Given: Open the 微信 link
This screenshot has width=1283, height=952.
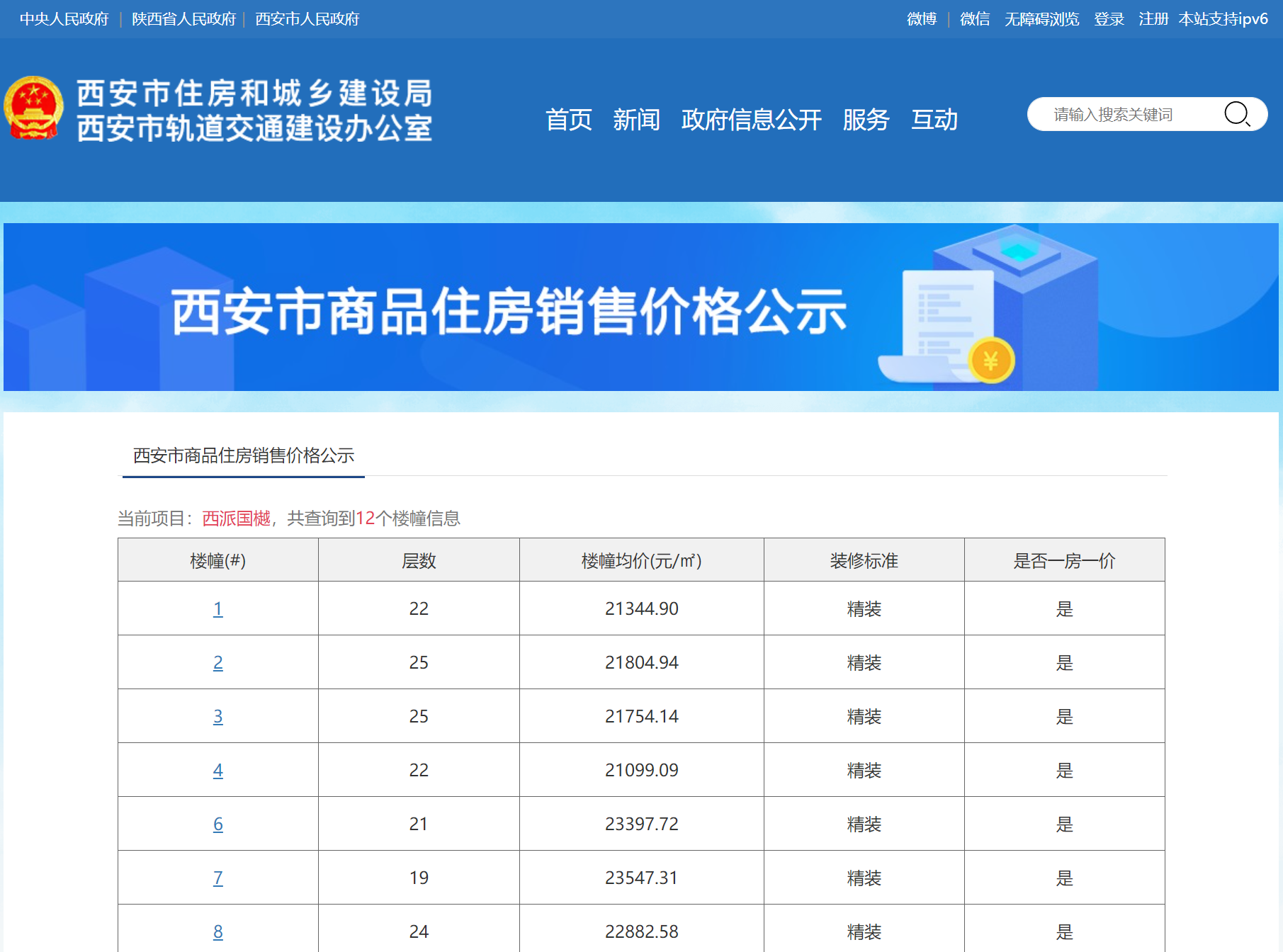Looking at the screenshot, I should click(974, 19).
